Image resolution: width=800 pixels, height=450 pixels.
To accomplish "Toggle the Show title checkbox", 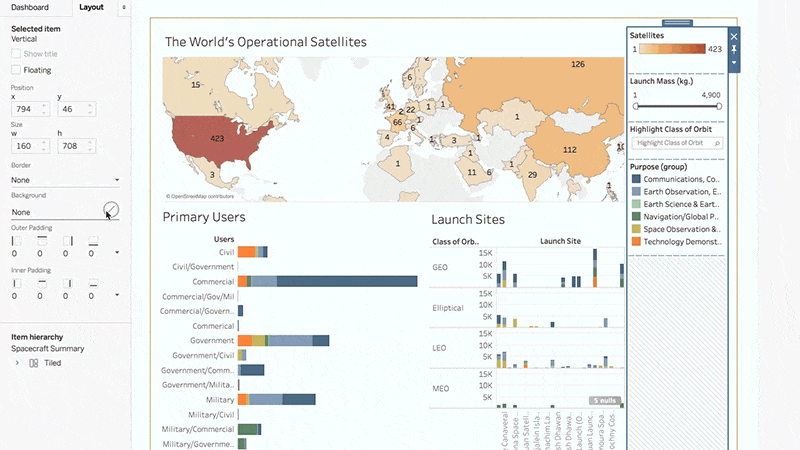I will 16,53.
